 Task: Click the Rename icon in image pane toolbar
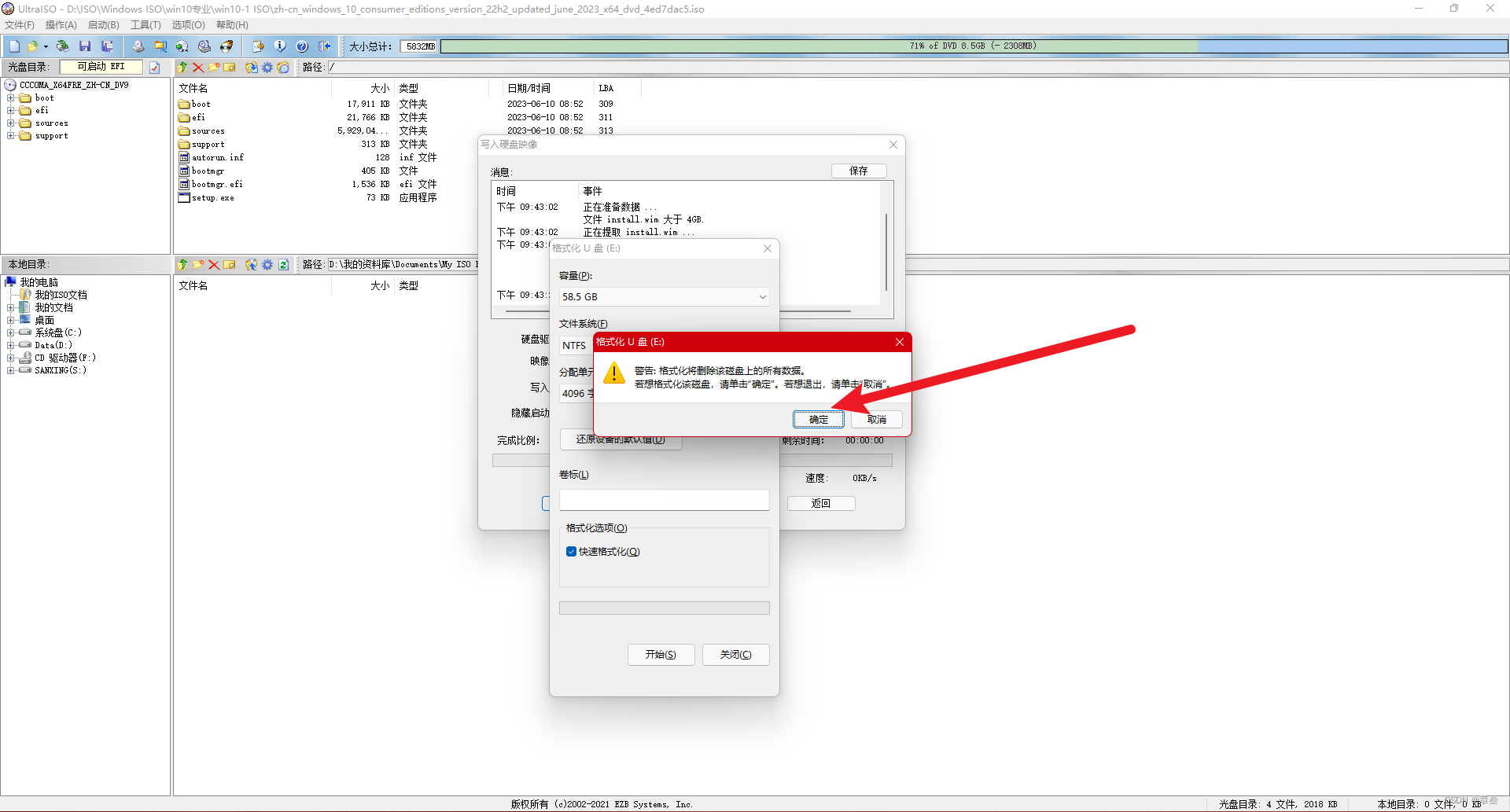[230, 68]
